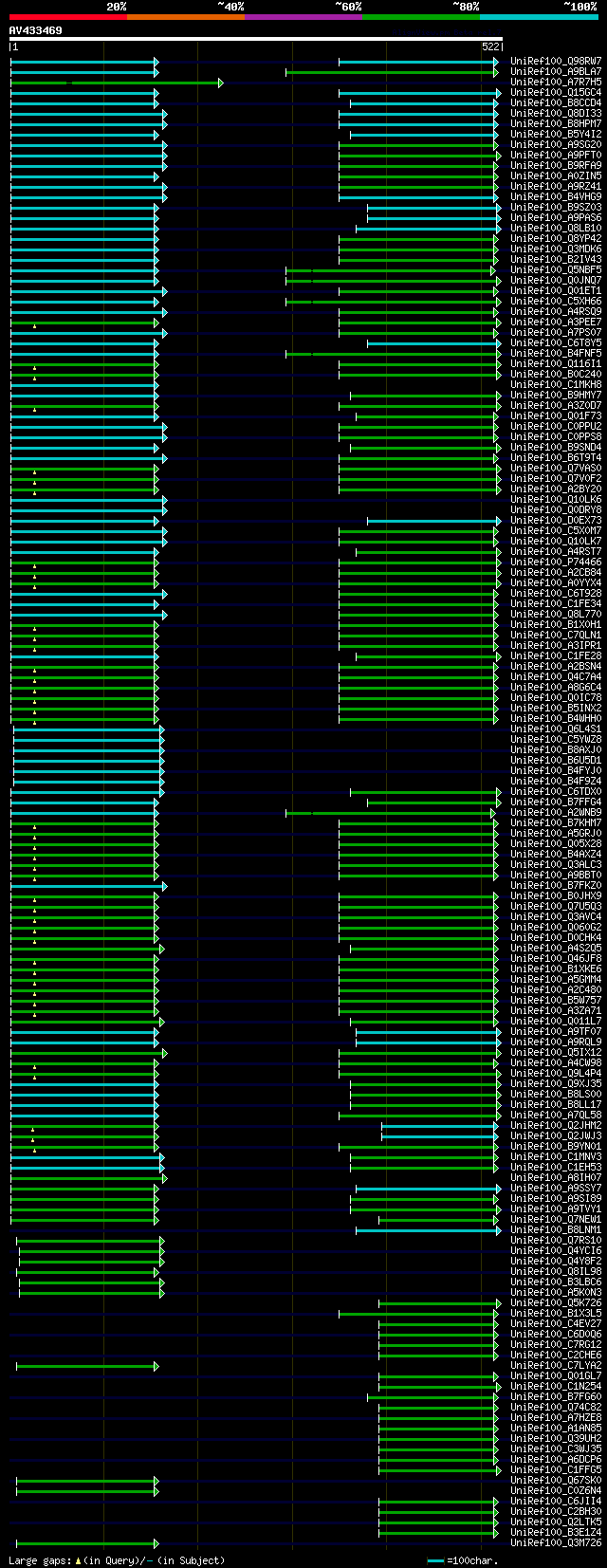
Task: Select hit label UniRef100_A7R7H5
Action: click(x=556, y=82)
